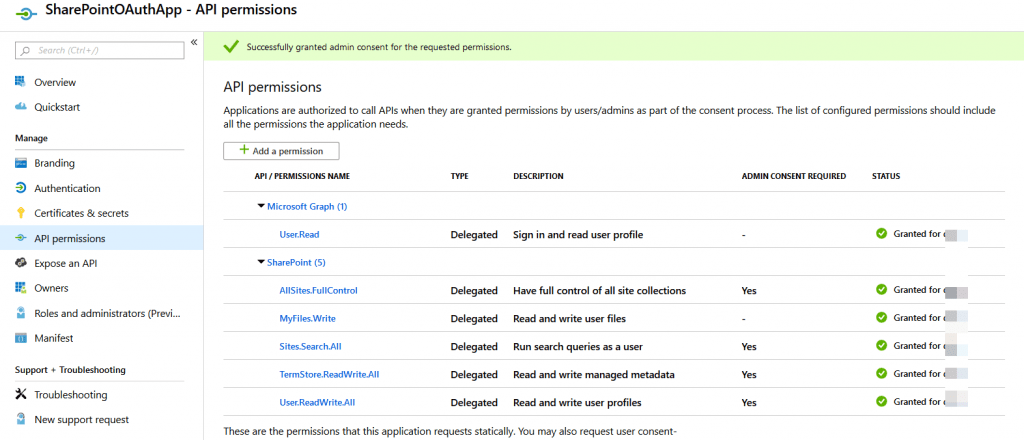1024x440 pixels.
Task: Click the DESCRIPTION column header
Action: [538, 176]
